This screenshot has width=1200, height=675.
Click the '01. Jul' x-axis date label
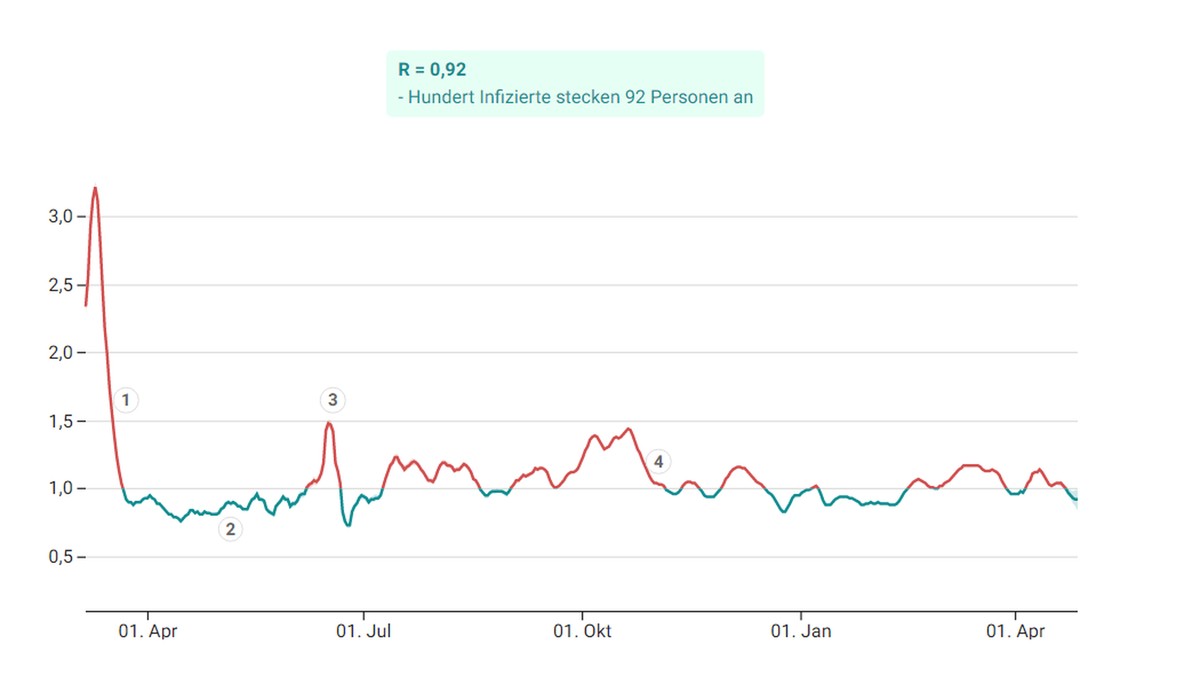pyautogui.click(x=364, y=632)
